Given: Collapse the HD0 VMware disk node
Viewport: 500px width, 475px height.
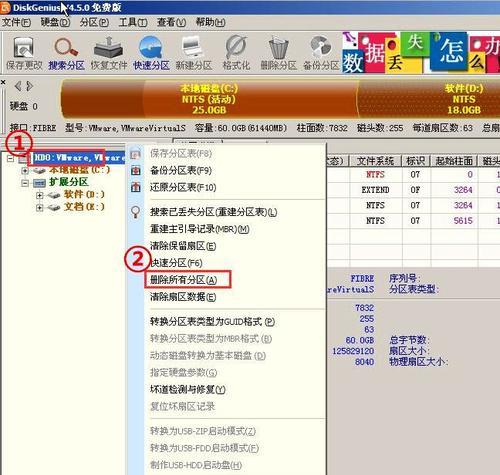Looking at the screenshot, I should coord(10,158).
